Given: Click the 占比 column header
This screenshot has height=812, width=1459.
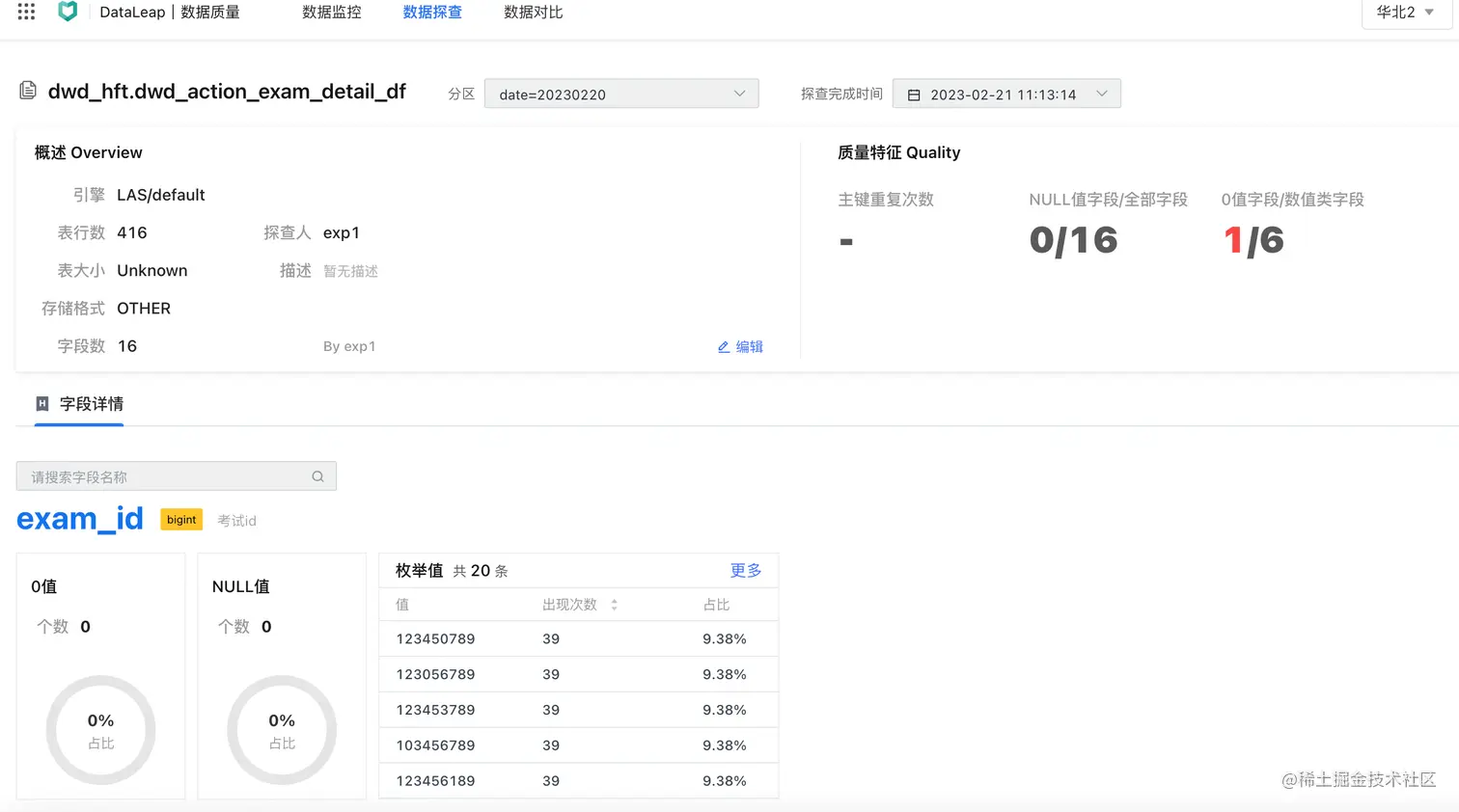Looking at the screenshot, I should (716, 605).
